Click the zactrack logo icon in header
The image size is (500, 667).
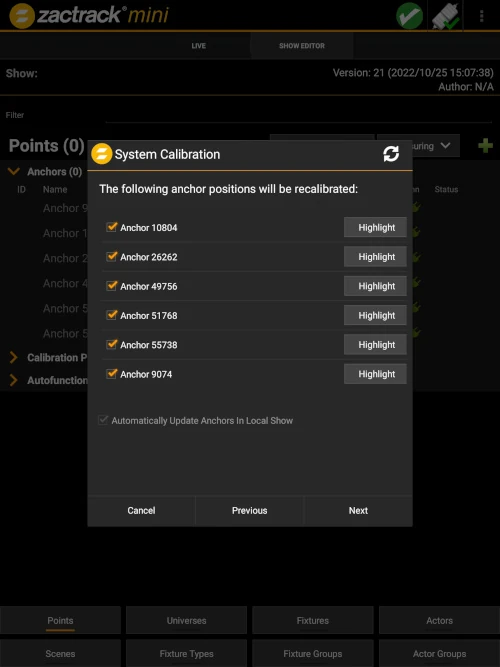[22, 16]
